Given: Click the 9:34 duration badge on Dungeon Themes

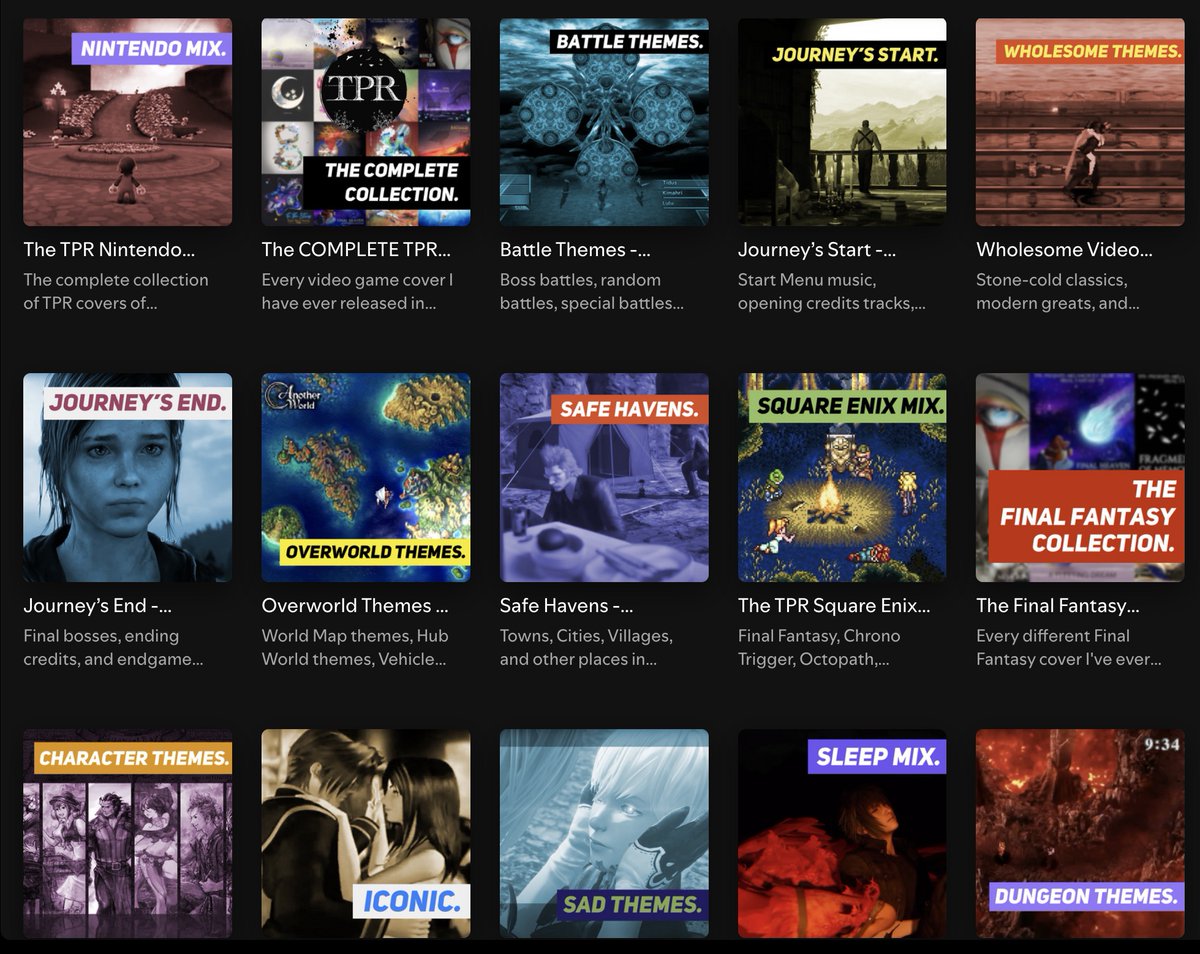Looking at the screenshot, I should (1162, 746).
